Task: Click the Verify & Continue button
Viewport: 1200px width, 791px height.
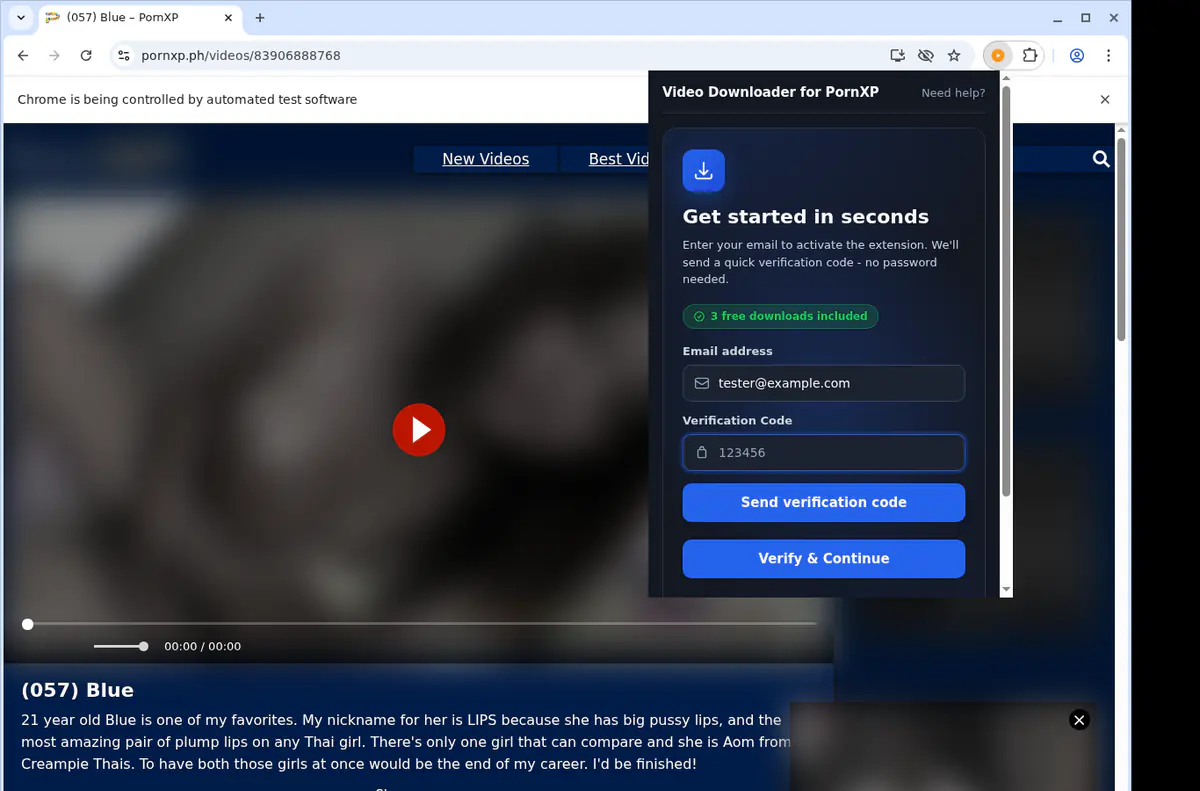Action: tap(824, 559)
